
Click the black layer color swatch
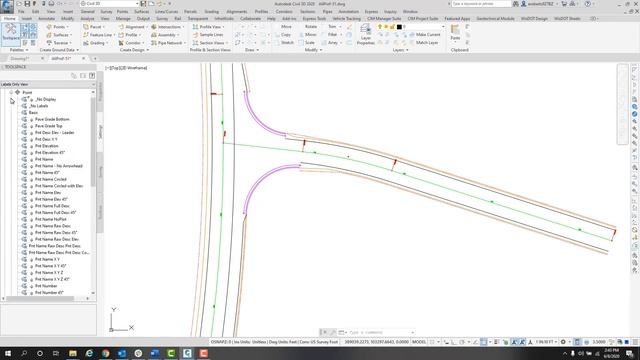point(399,27)
